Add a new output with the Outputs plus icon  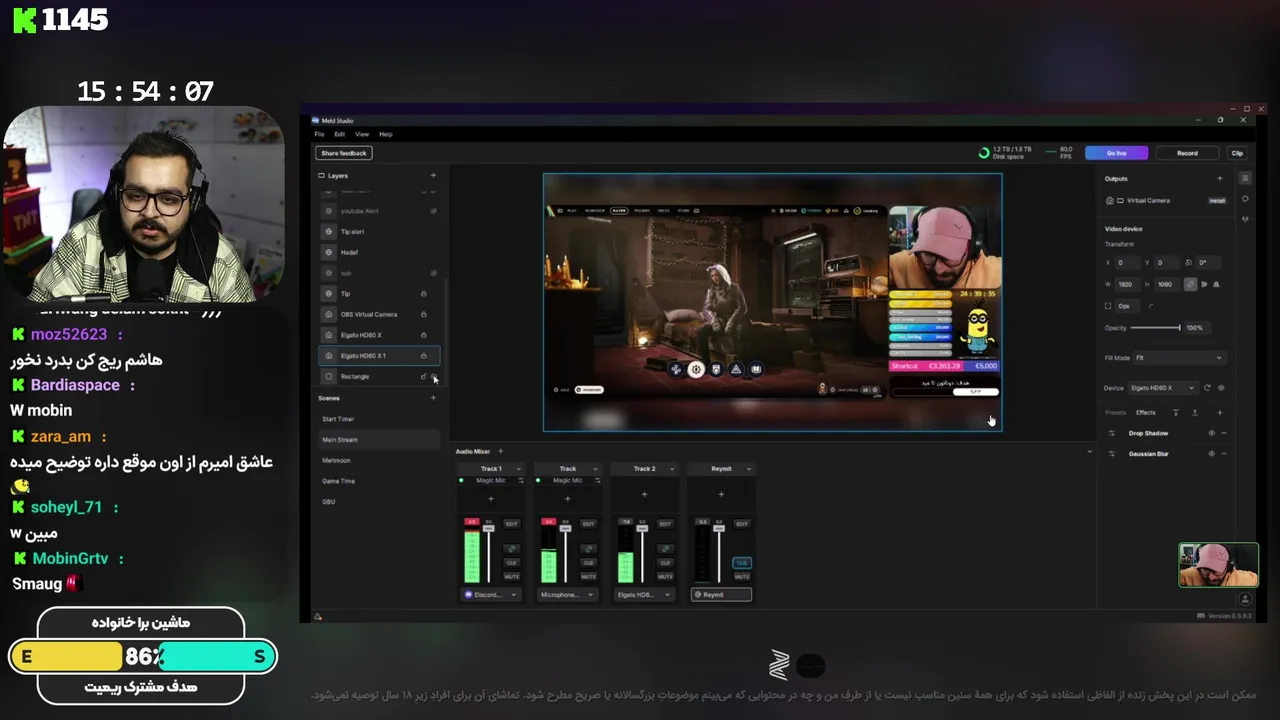pyautogui.click(x=1220, y=178)
